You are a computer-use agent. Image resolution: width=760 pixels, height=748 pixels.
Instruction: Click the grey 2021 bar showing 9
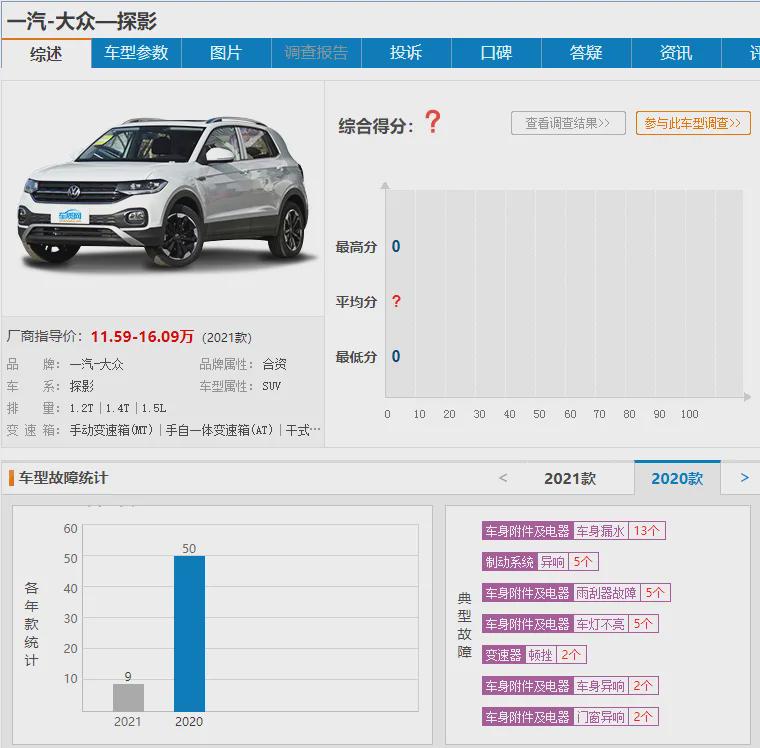click(128, 698)
